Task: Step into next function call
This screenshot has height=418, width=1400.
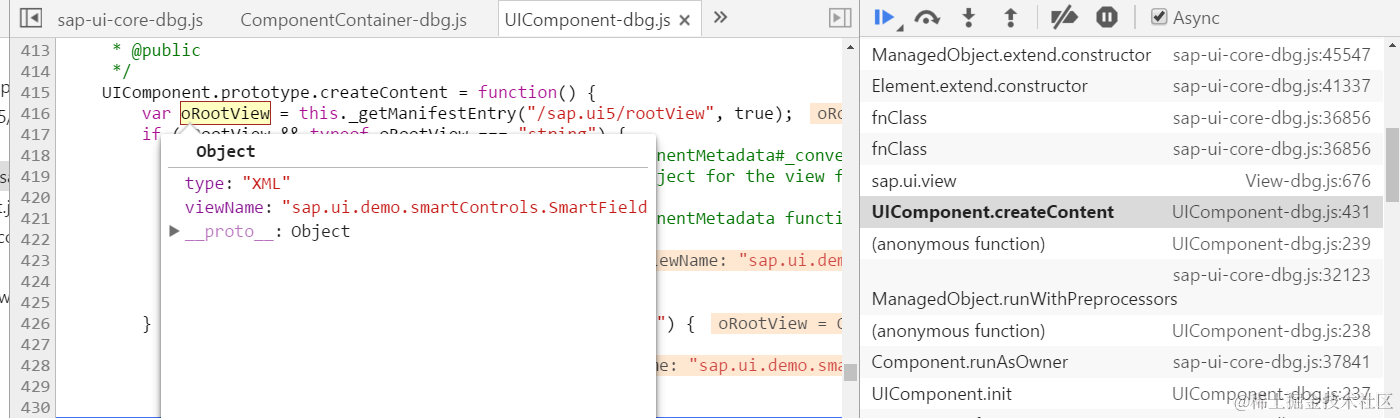Action: 968,17
